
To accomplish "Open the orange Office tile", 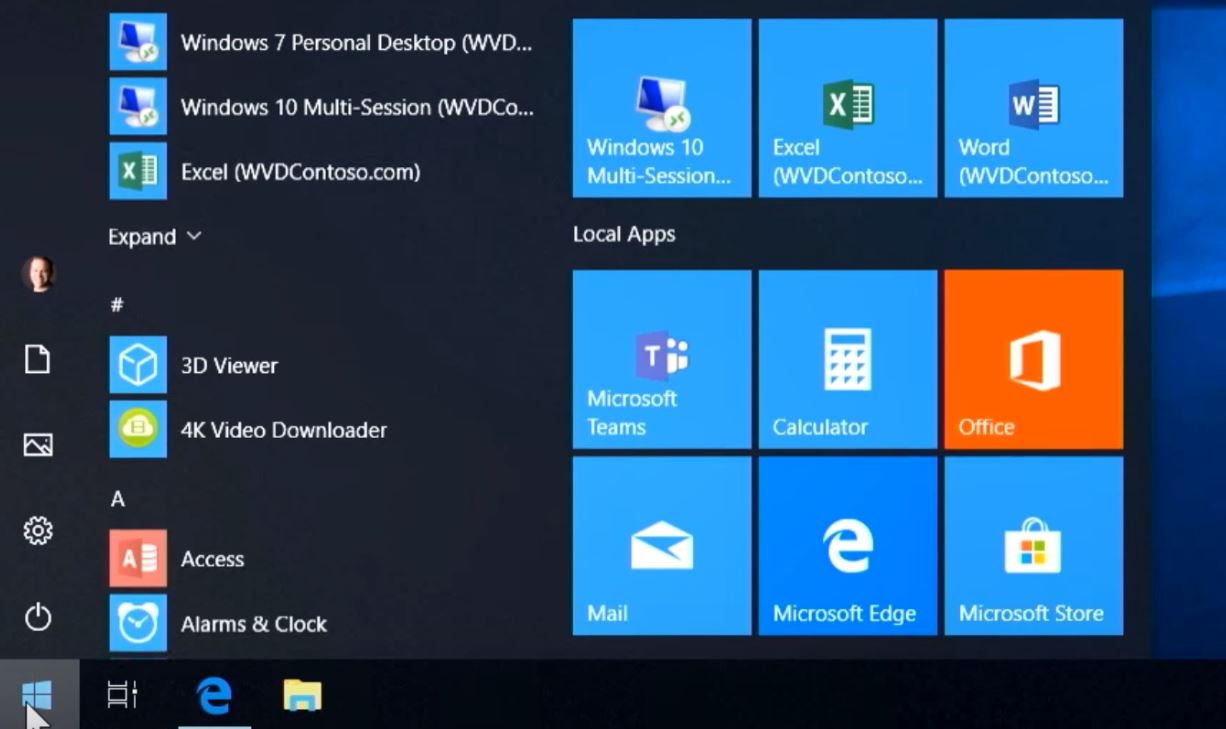I will pyautogui.click(x=1033, y=359).
